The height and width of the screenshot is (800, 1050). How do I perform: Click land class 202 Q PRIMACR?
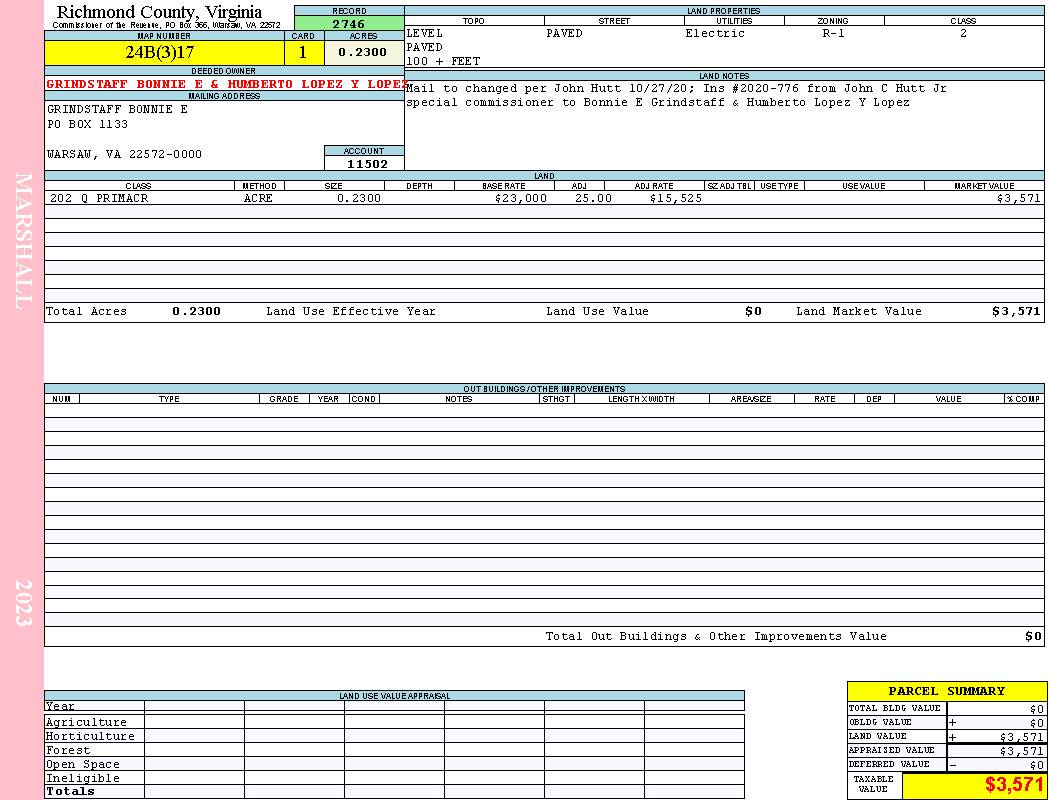(x=99, y=198)
